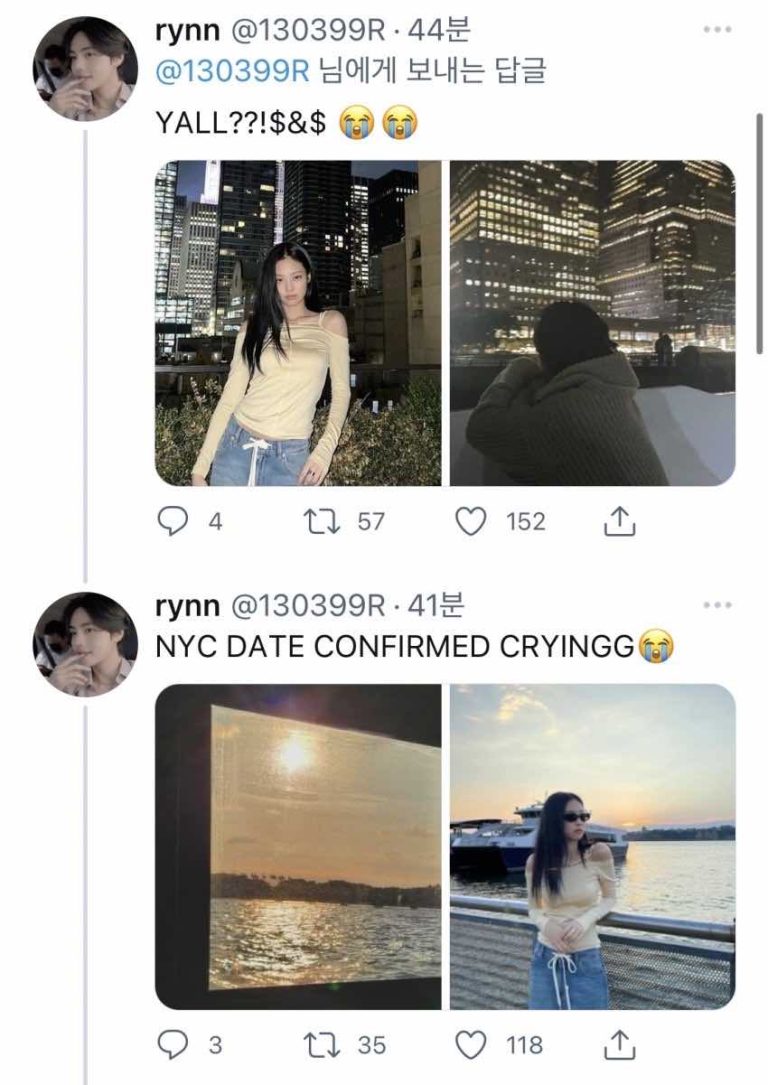
Task: Open the photo of person in hoodie
Action: click(x=592, y=323)
